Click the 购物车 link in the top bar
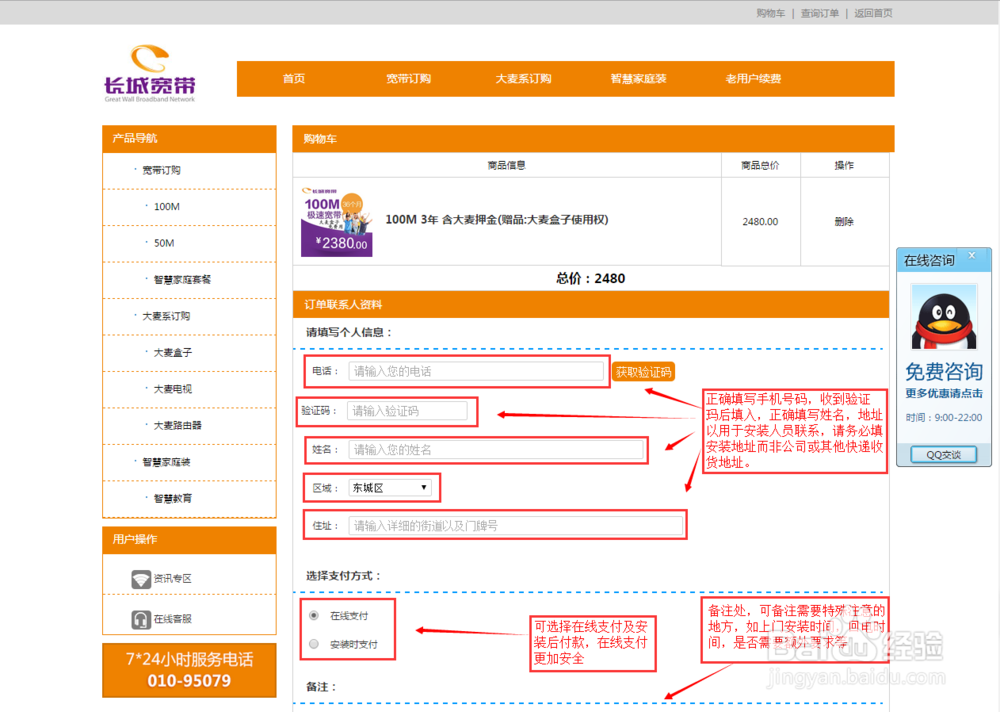This screenshot has width=1000, height=712. point(770,13)
